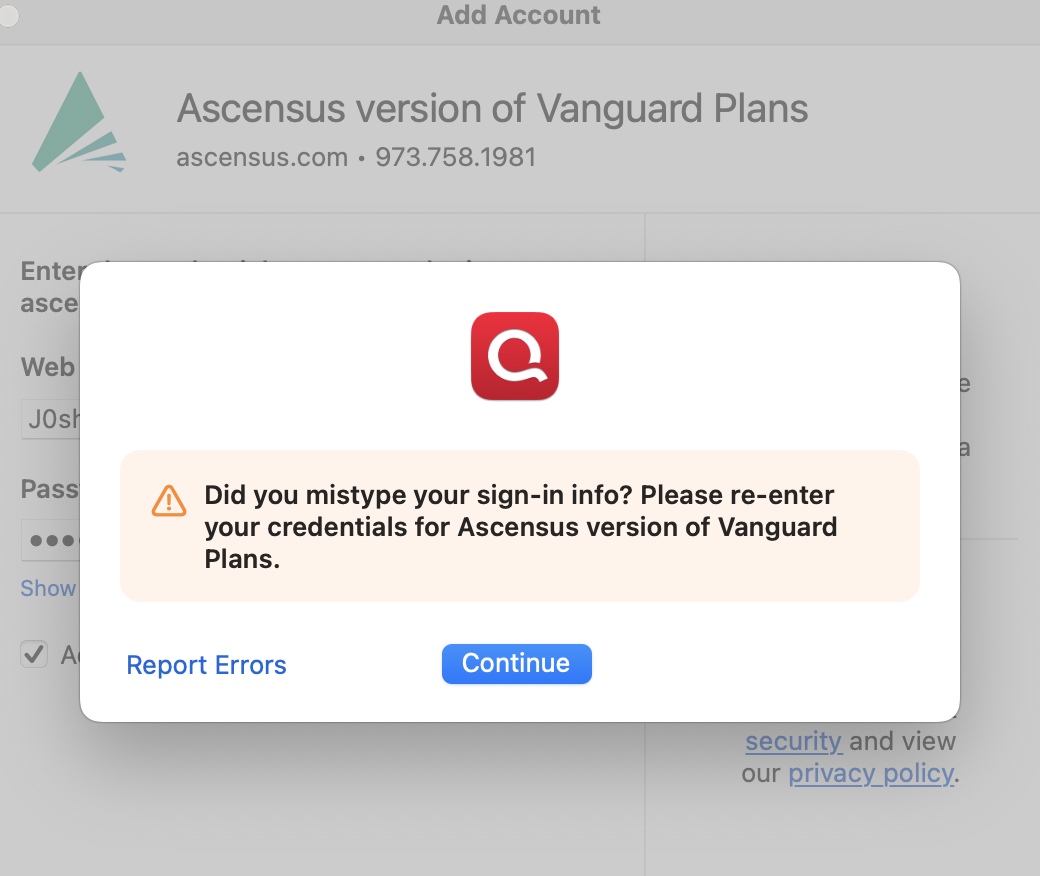The height and width of the screenshot is (876, 1040).
Task: Toggle the checked checkbox below Show
Action: (35, 654)
